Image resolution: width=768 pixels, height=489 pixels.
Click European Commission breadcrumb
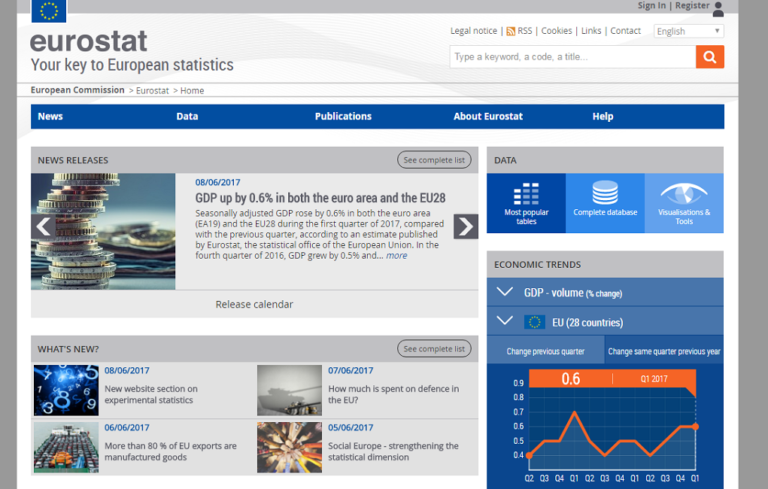pos(77,90)
